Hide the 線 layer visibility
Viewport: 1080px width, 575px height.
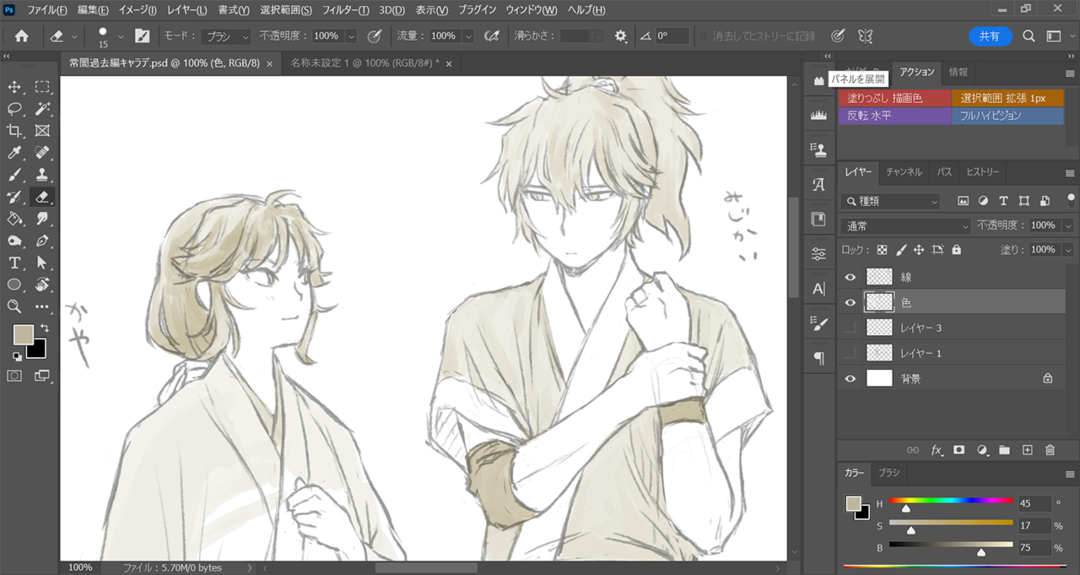pyautogui.click(x=851, y=276)
